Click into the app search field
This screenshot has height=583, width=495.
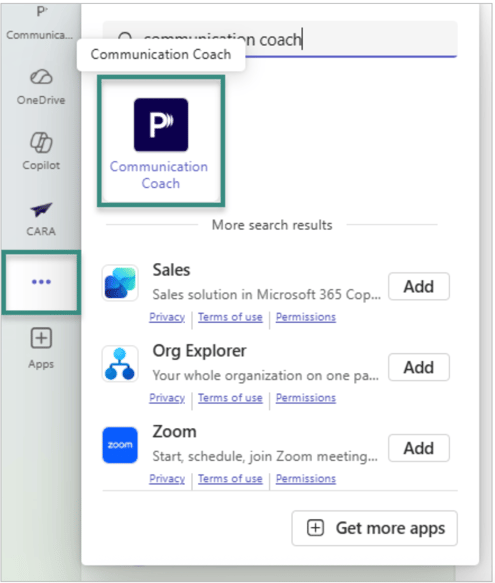point(280,39)
